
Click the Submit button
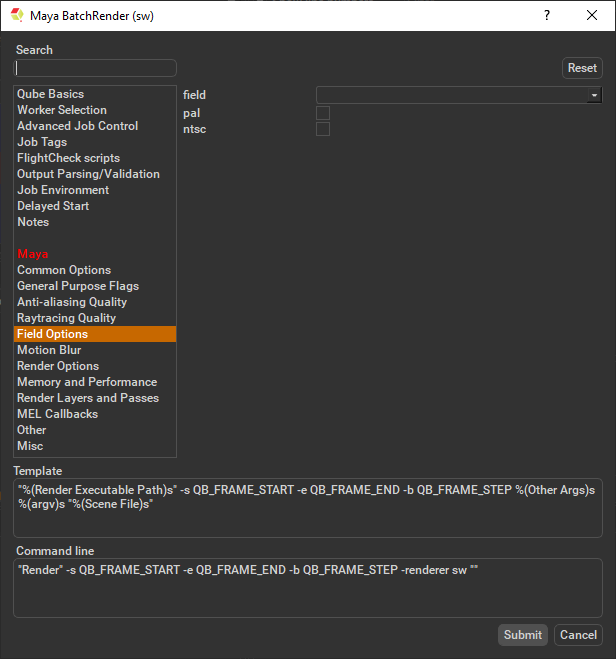coord(523,635)
